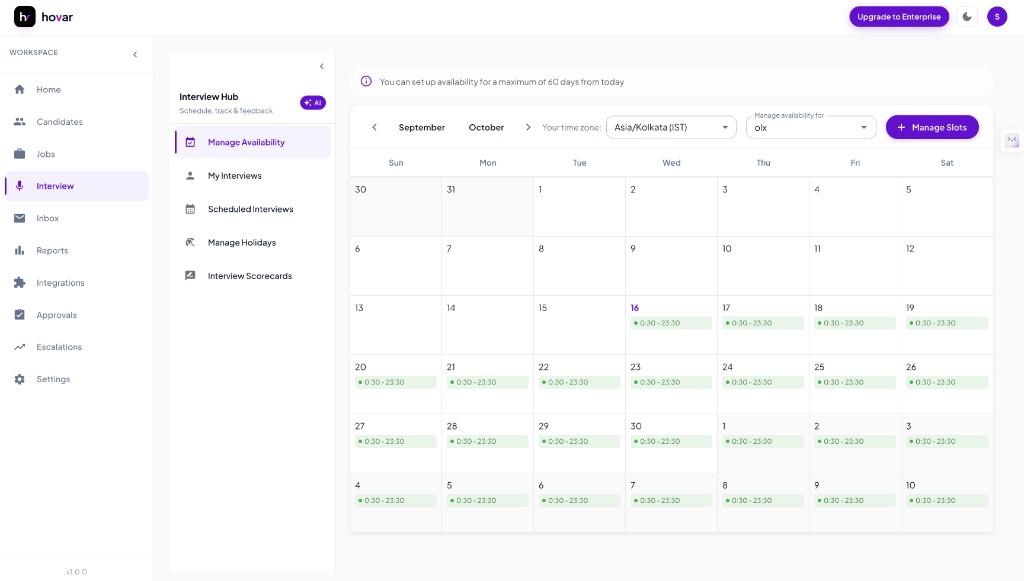Image resolution: width=1024 pixels, height=581 pixels.
Task: Collapse the Interview Hub panel chevron
Action: [x=321, y=66]
